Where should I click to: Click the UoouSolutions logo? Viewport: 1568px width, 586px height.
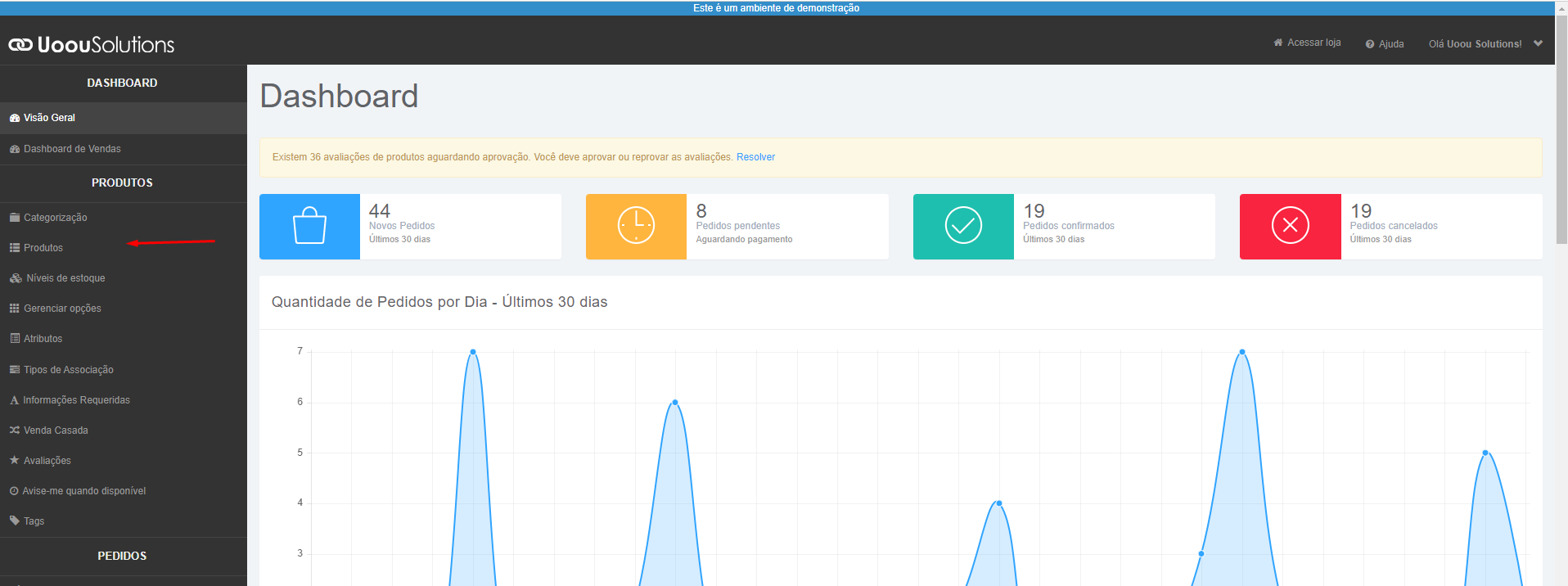(x=92, y=45)
